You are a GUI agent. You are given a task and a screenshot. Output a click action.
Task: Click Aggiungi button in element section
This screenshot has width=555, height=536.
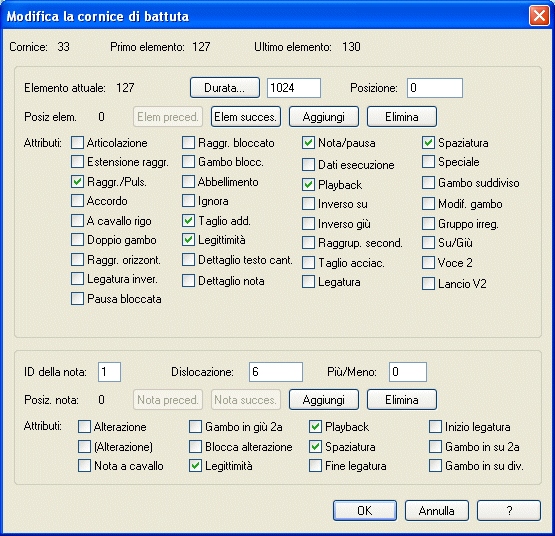pyautogui.click(x=324, y=117)
